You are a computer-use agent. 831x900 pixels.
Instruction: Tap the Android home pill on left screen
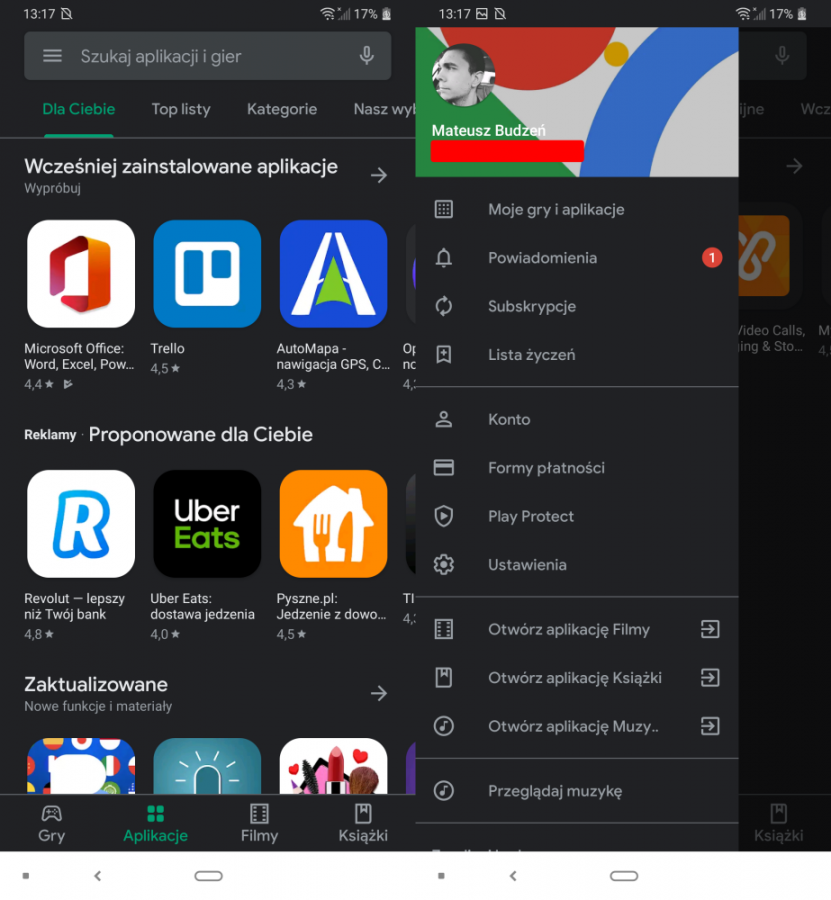pyautogui.click(x=208, y=875)
